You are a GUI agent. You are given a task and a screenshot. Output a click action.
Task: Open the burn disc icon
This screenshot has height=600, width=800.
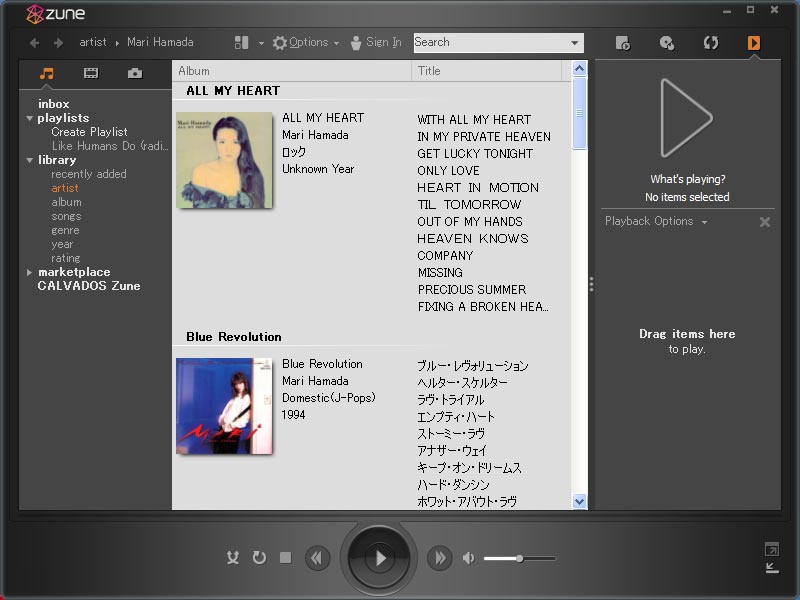tap(666, 43)
